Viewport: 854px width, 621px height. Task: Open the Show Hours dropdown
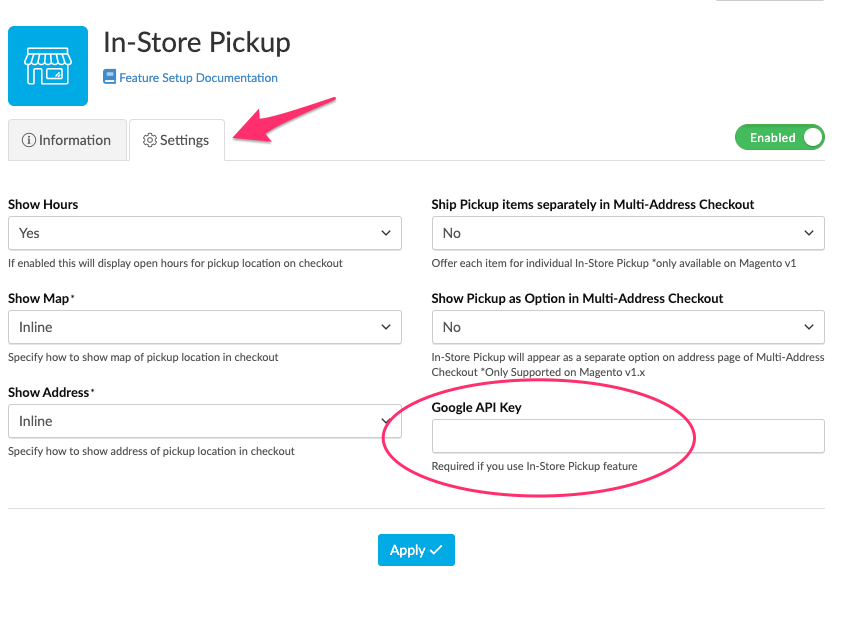tap(204, 233)
